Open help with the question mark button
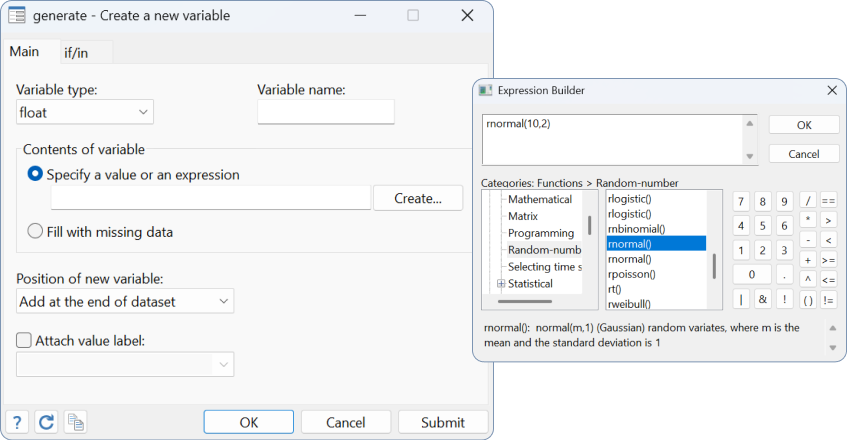The width and height of the screenshot is (848, 440). pos(16,422)
